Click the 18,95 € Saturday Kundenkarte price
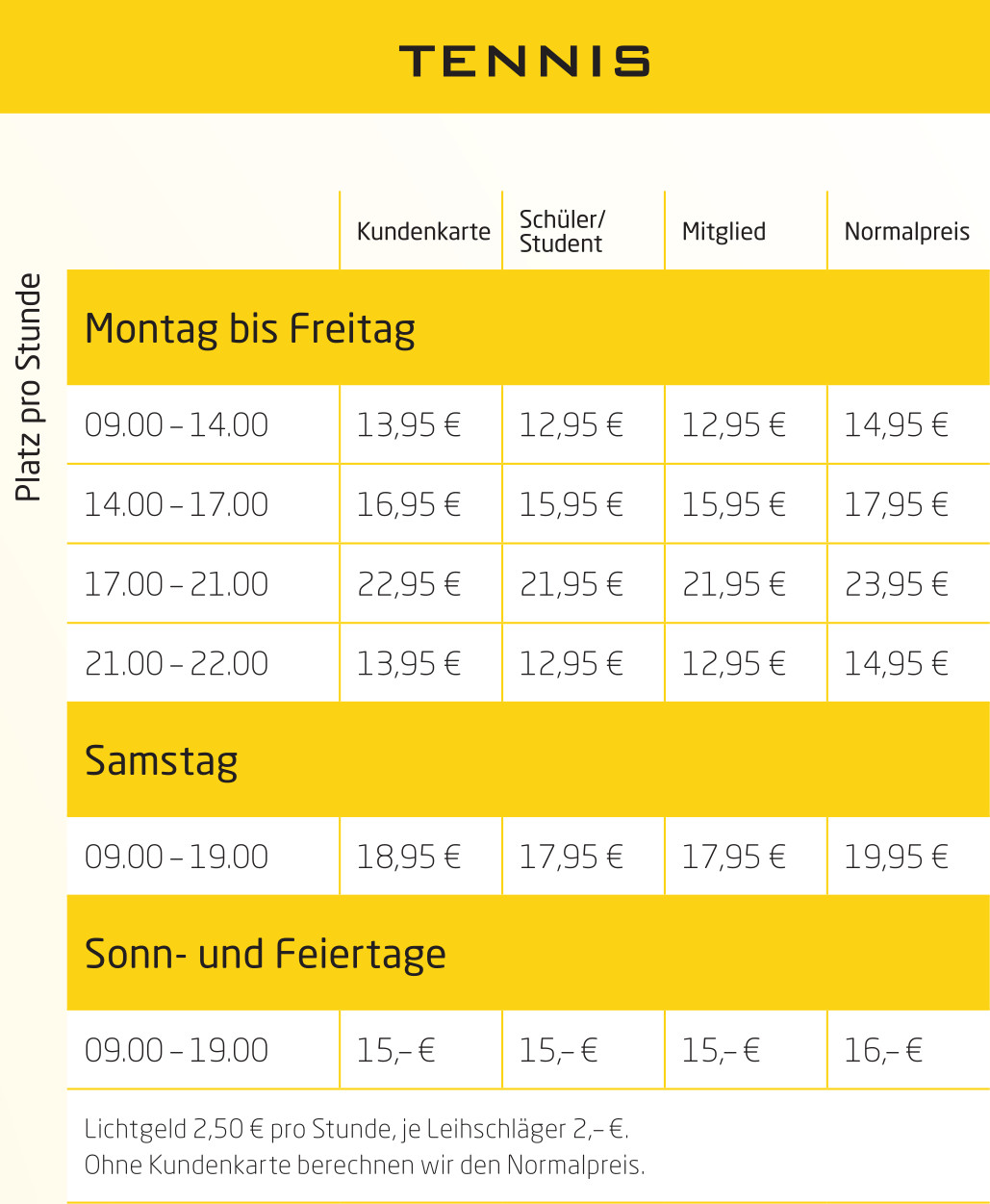 click(x=409, y=857)
